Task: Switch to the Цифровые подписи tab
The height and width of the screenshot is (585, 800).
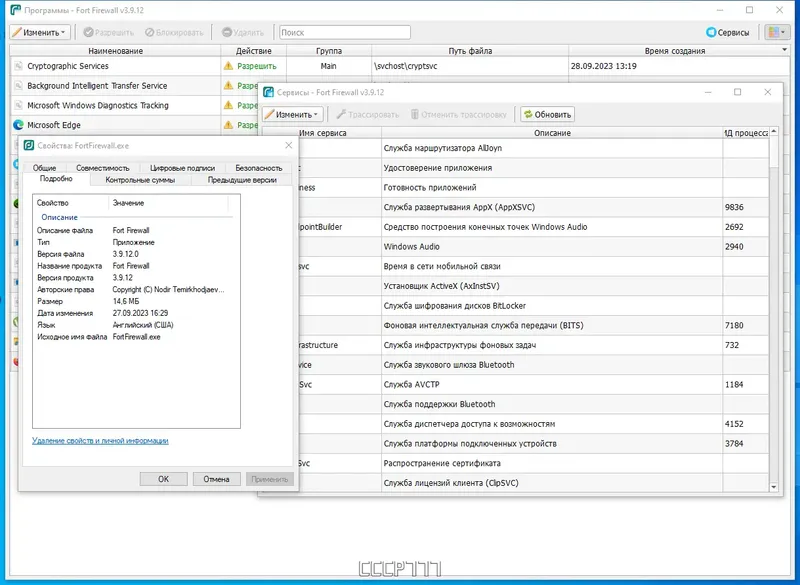Action: pyautogui.click(x=182, y=168)
